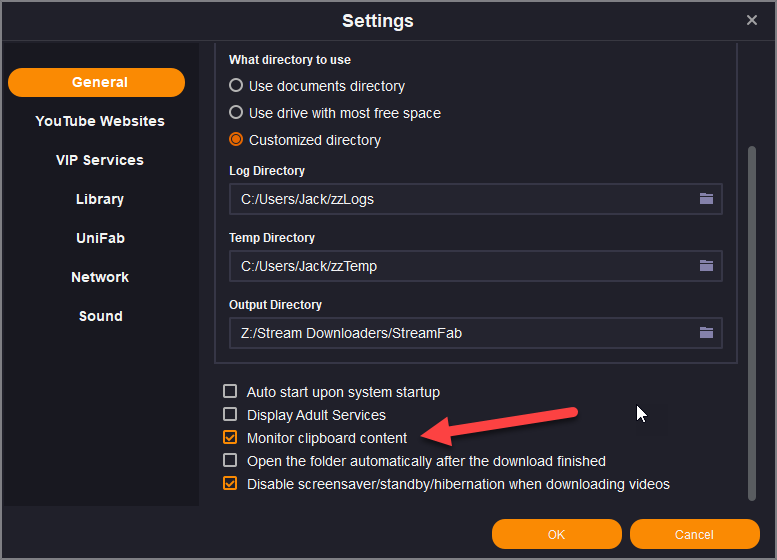Viewport: 777px width, 560px height.
Task: Tick Display Adult Services checkbox
Action: point(230,415)
